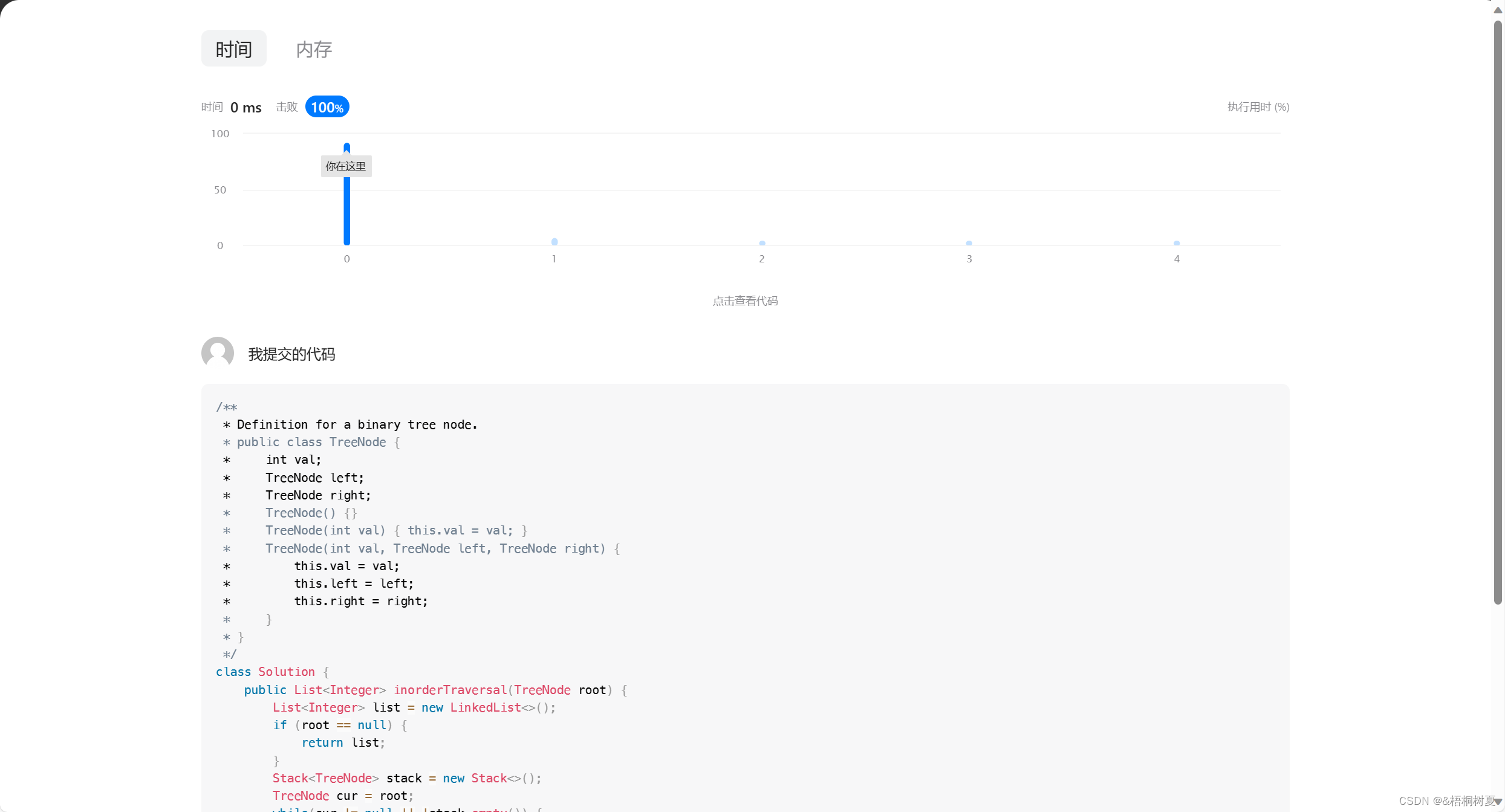Select the small chart point at 4 ms
The height and width of the screenshot is (812, 1505).
[1177, 243]
